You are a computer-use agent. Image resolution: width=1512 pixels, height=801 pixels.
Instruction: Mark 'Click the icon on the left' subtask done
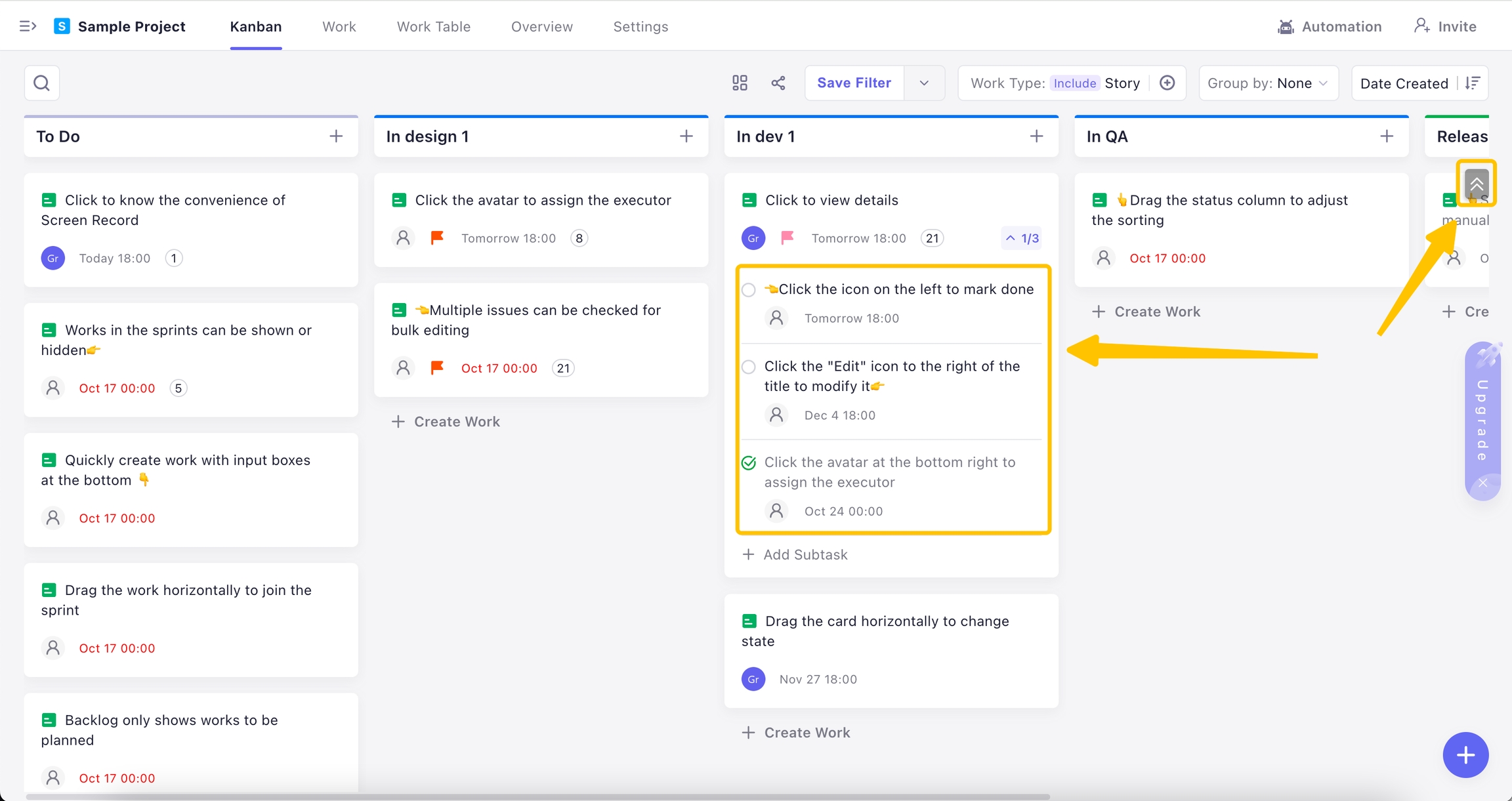[749, 290]
